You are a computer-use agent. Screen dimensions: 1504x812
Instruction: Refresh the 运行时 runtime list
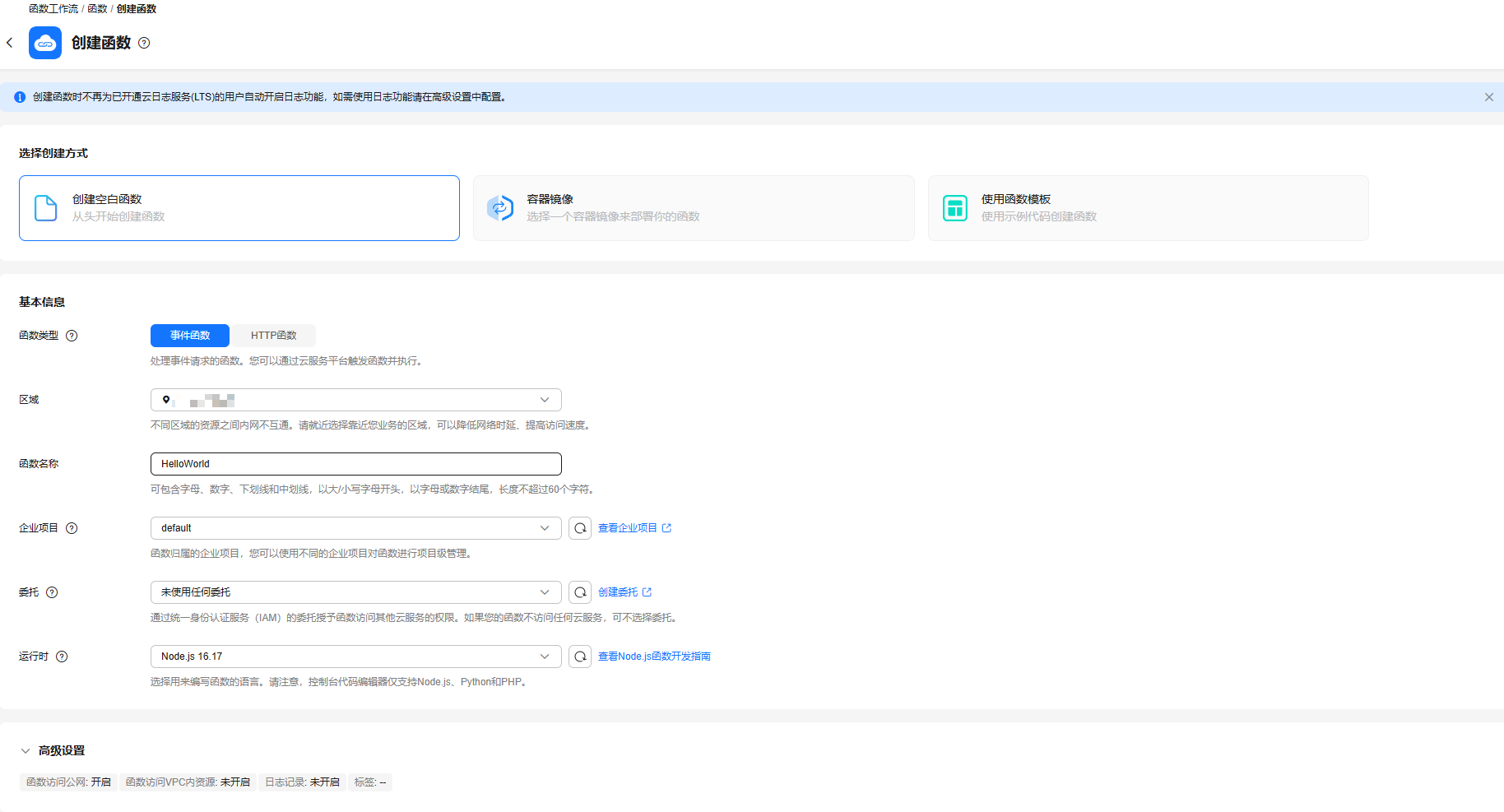580,657
